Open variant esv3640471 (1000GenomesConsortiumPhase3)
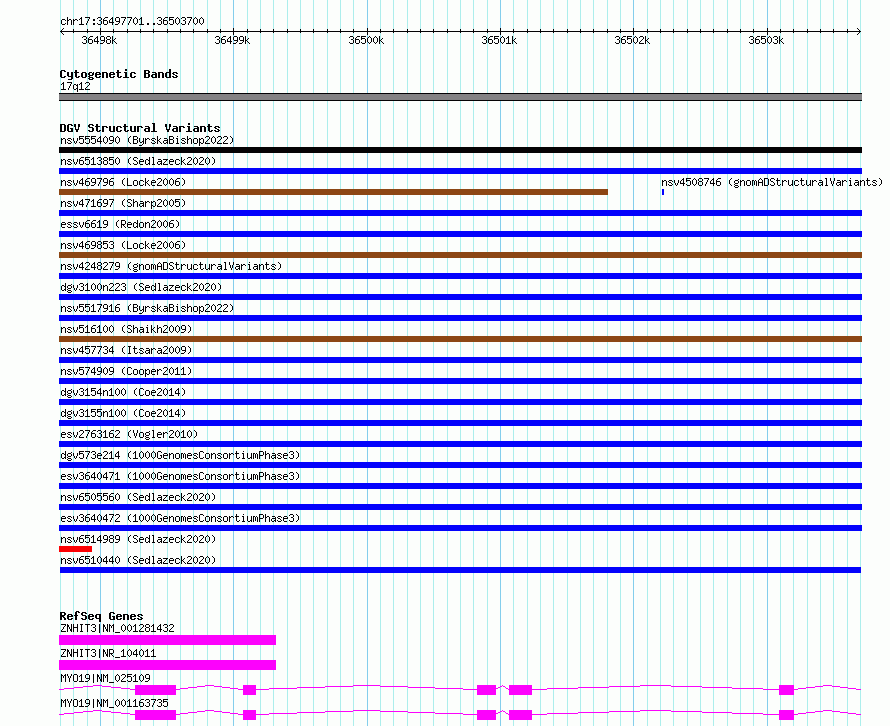This screenshot has height=726, width=890. point(180,476)
